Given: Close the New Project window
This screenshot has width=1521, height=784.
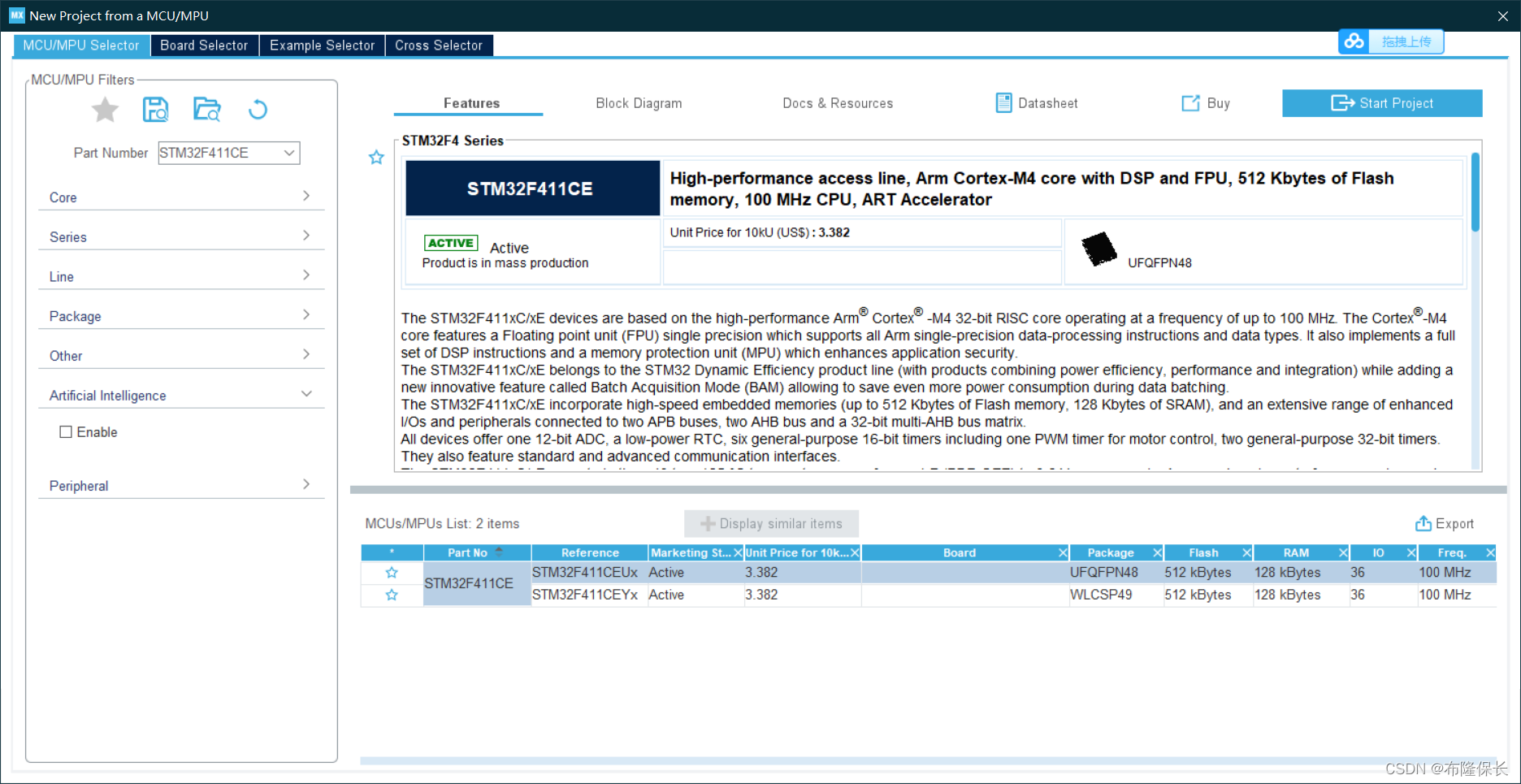Looking at the screenshot, I should point(1503,16).
